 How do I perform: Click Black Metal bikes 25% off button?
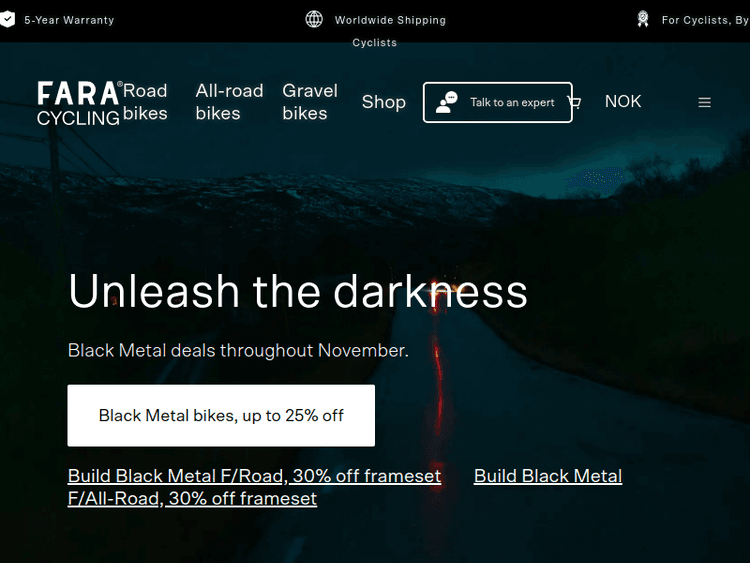pos(221,415)
